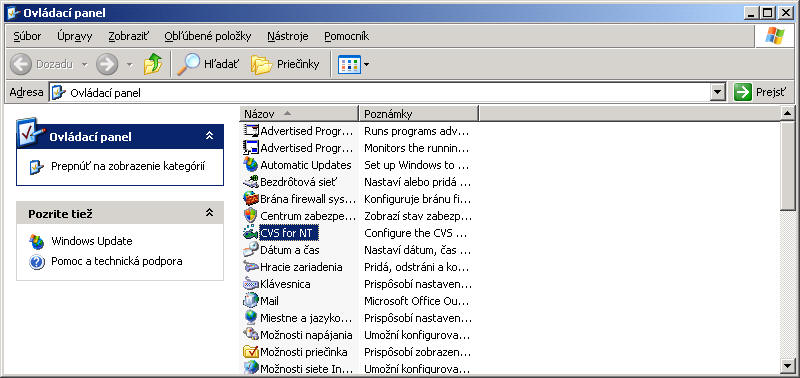Click 'Microsoft Office Ou…' description text
800x378 pixels.
tap(416, 301)
